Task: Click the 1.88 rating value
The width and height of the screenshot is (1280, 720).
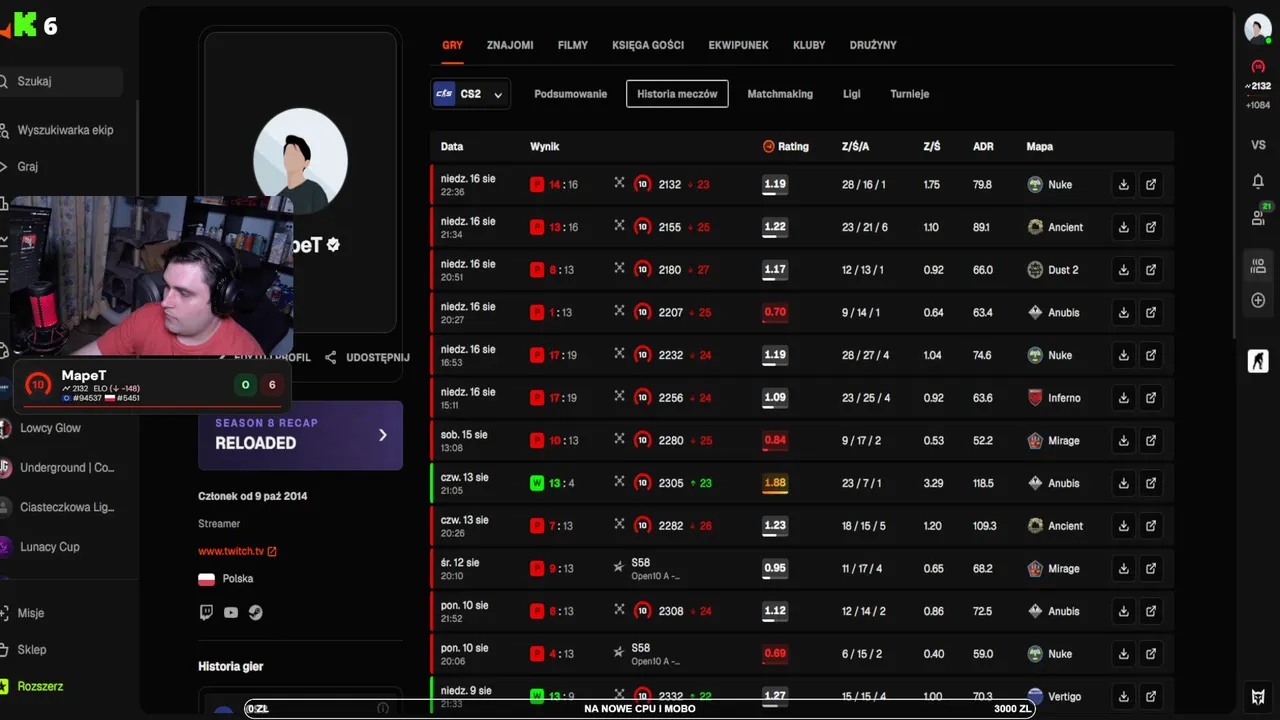Action: point(775,483)
